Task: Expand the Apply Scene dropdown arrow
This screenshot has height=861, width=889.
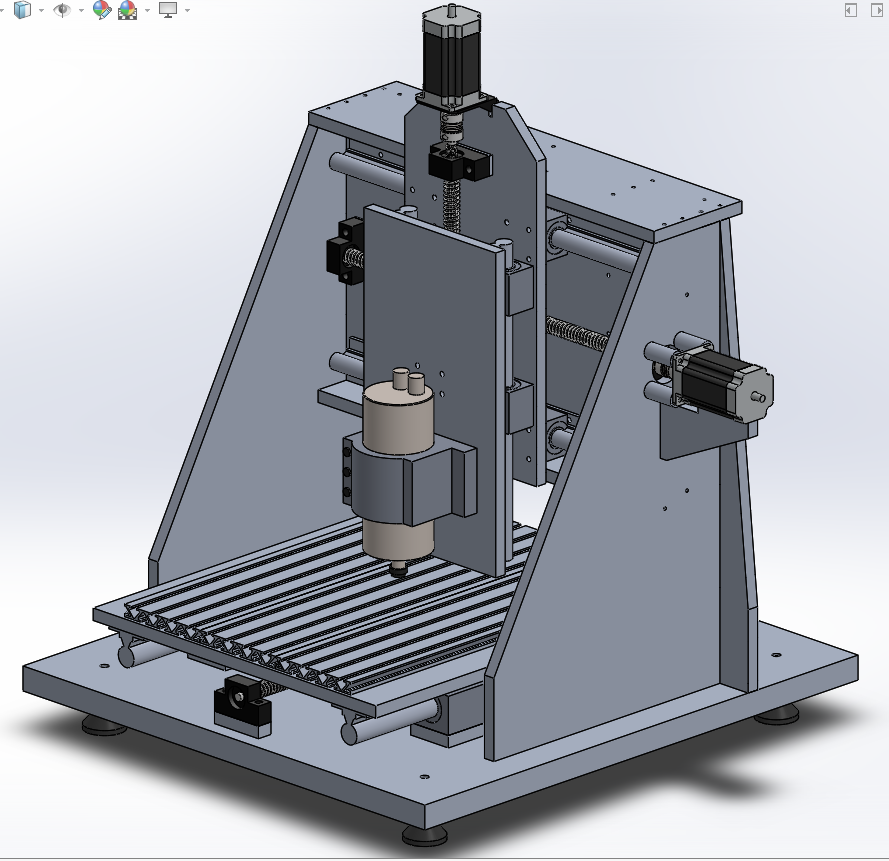Action: 147,10
